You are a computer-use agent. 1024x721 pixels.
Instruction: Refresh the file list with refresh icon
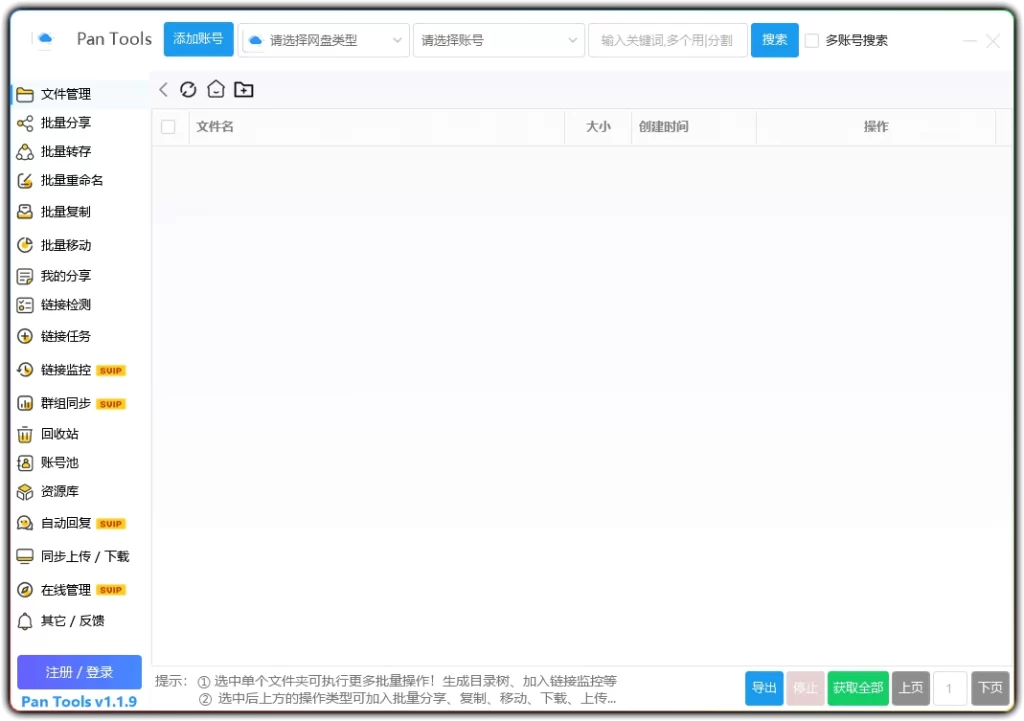point(189,89)
